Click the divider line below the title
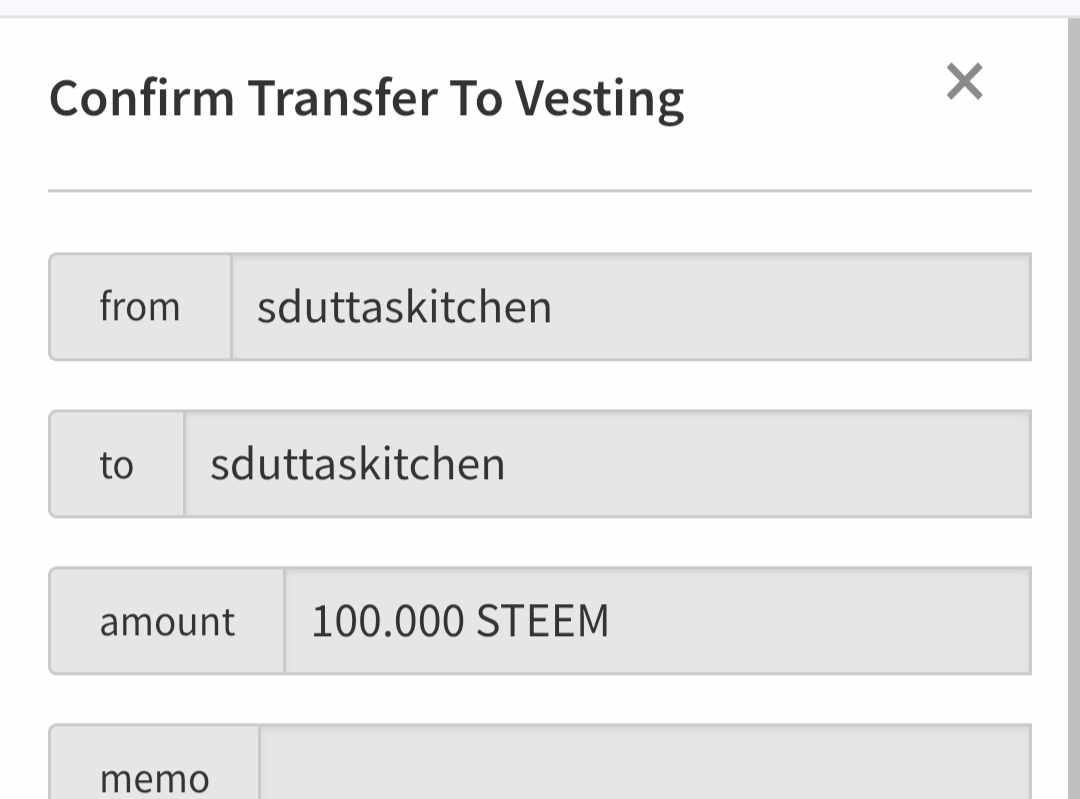This screenshot has height=799, width=1080. pos(540,190)
